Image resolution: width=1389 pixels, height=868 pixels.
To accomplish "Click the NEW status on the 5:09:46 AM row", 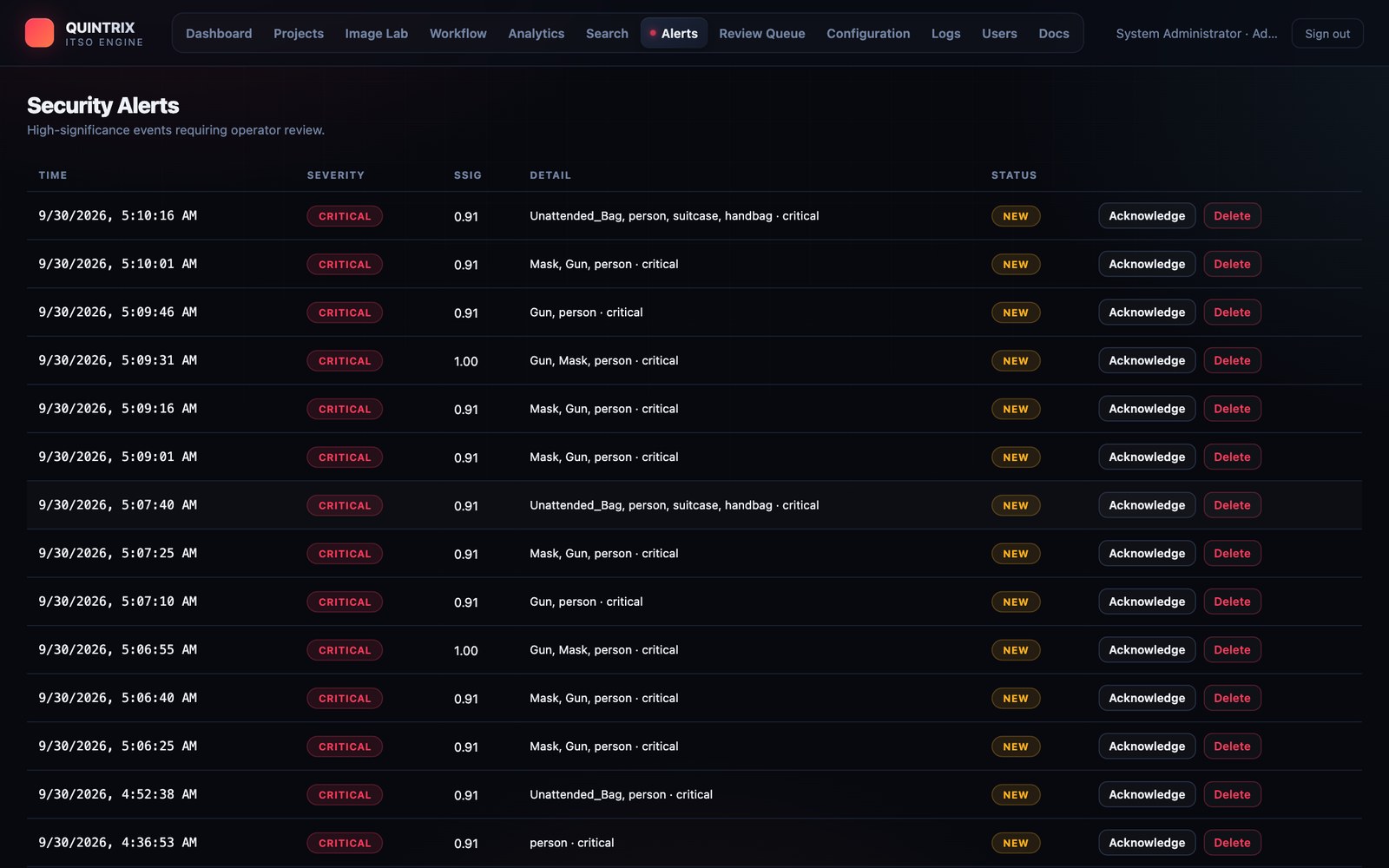I will [1016, 312].
